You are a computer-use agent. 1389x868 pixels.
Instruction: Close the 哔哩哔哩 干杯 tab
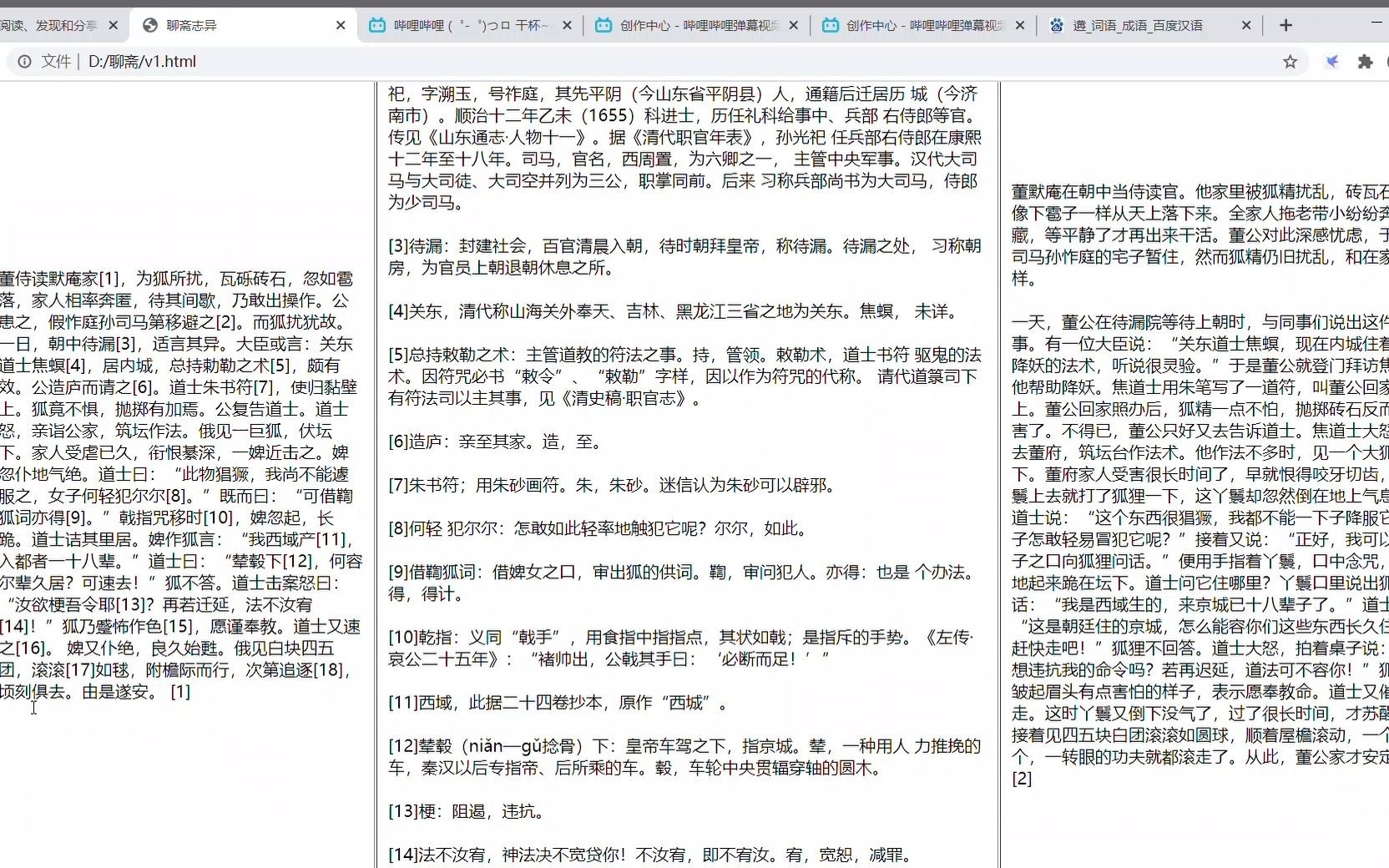pos(568,26)
